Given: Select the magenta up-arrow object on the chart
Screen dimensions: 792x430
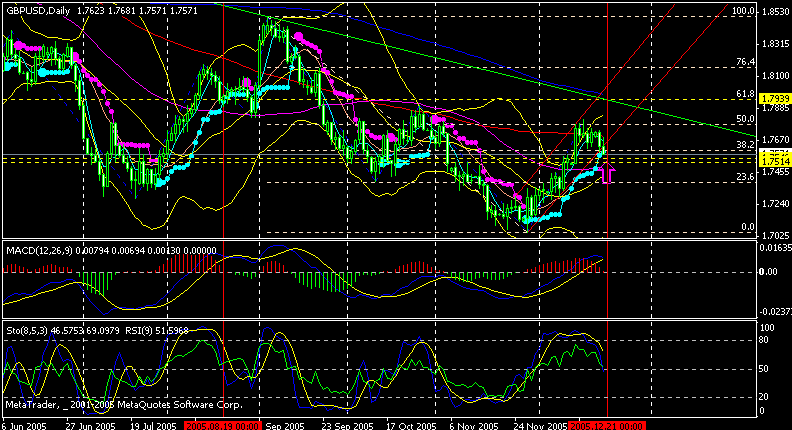Looking at the screenshot, I should pos(608,173).
